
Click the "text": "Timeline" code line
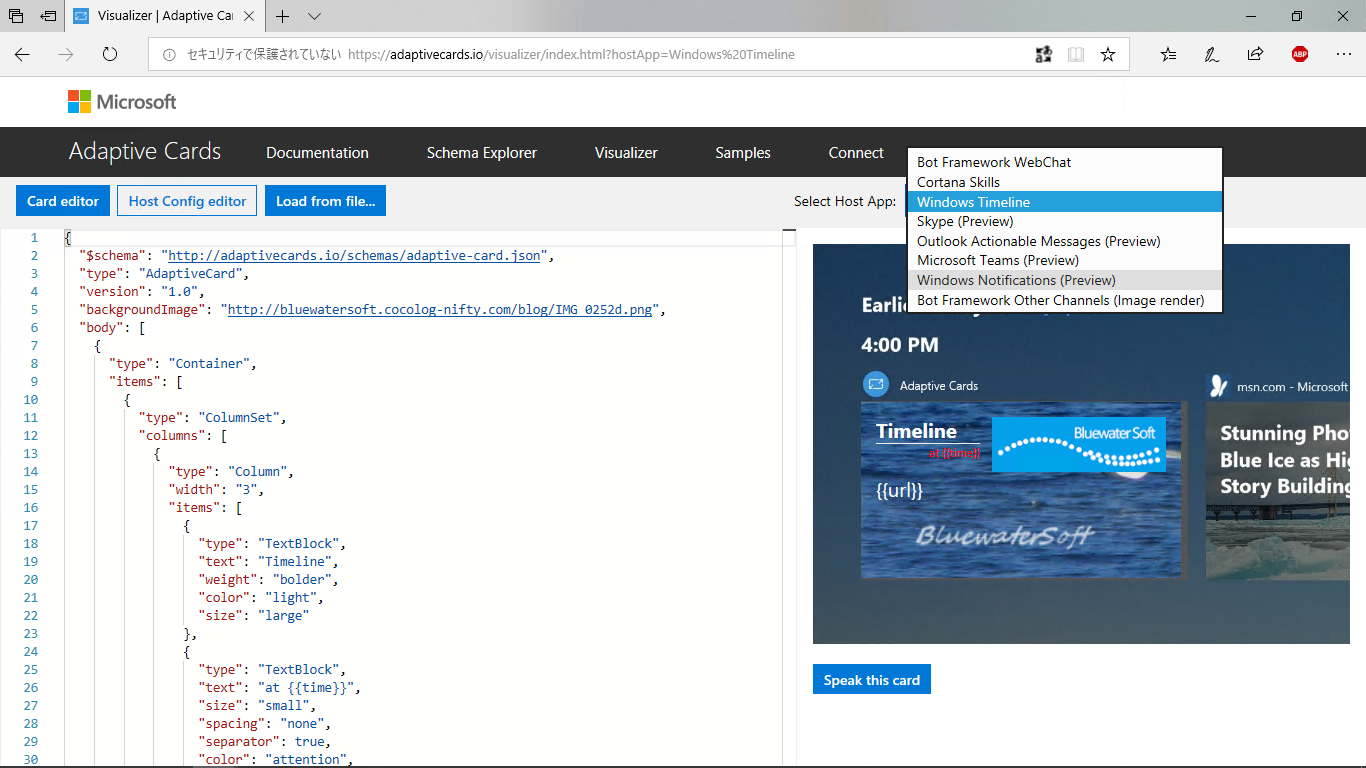pos(268,561)
